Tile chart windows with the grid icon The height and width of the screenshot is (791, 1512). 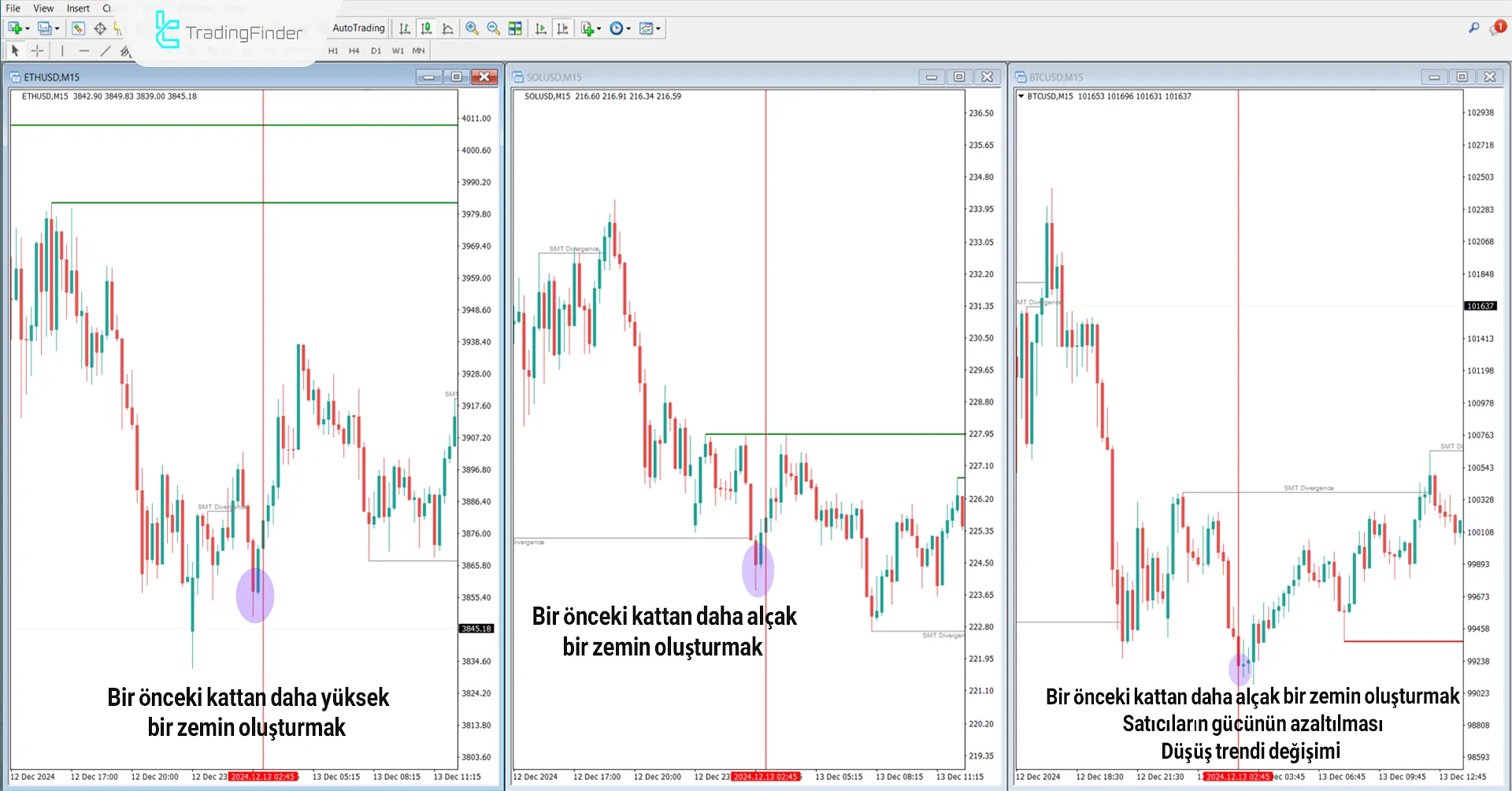[515, 28]
